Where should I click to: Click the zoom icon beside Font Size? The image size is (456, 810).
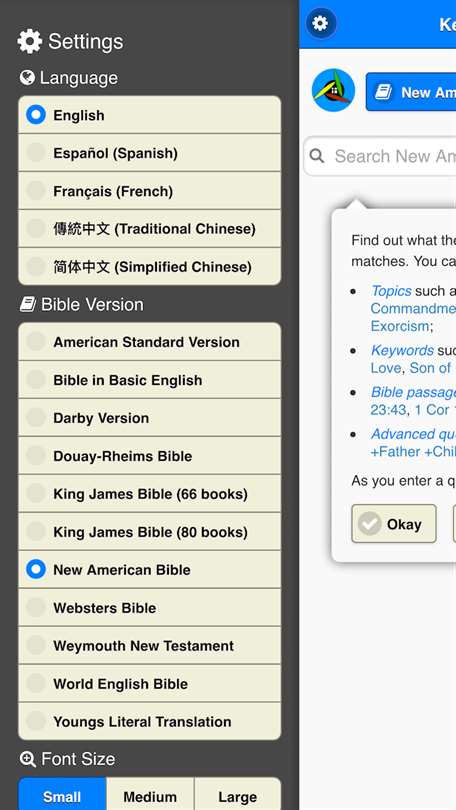click(27, 759)
